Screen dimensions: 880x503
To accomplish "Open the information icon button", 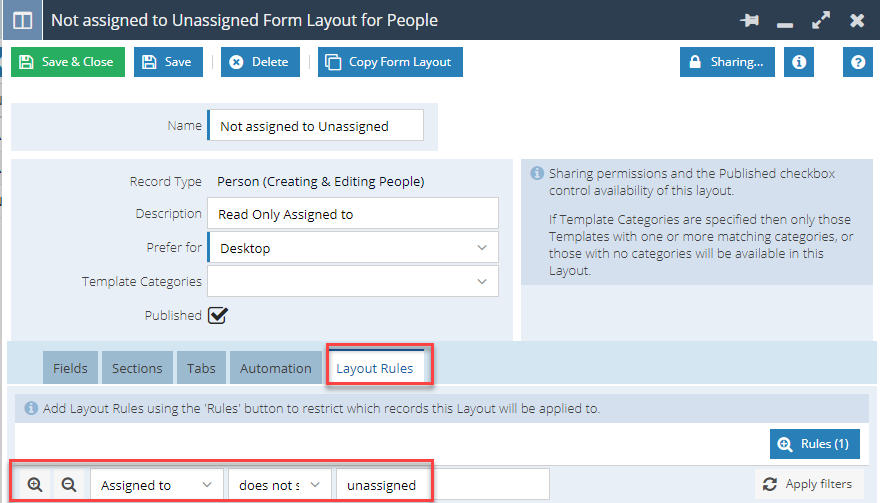I will [799, 62].
